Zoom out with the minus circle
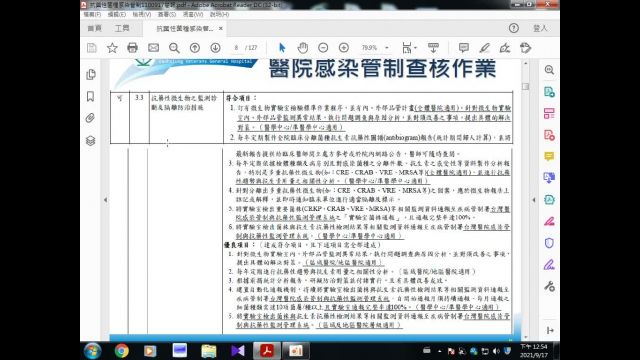The height and width of the screenshot is (360, 640). coord(323,48)
